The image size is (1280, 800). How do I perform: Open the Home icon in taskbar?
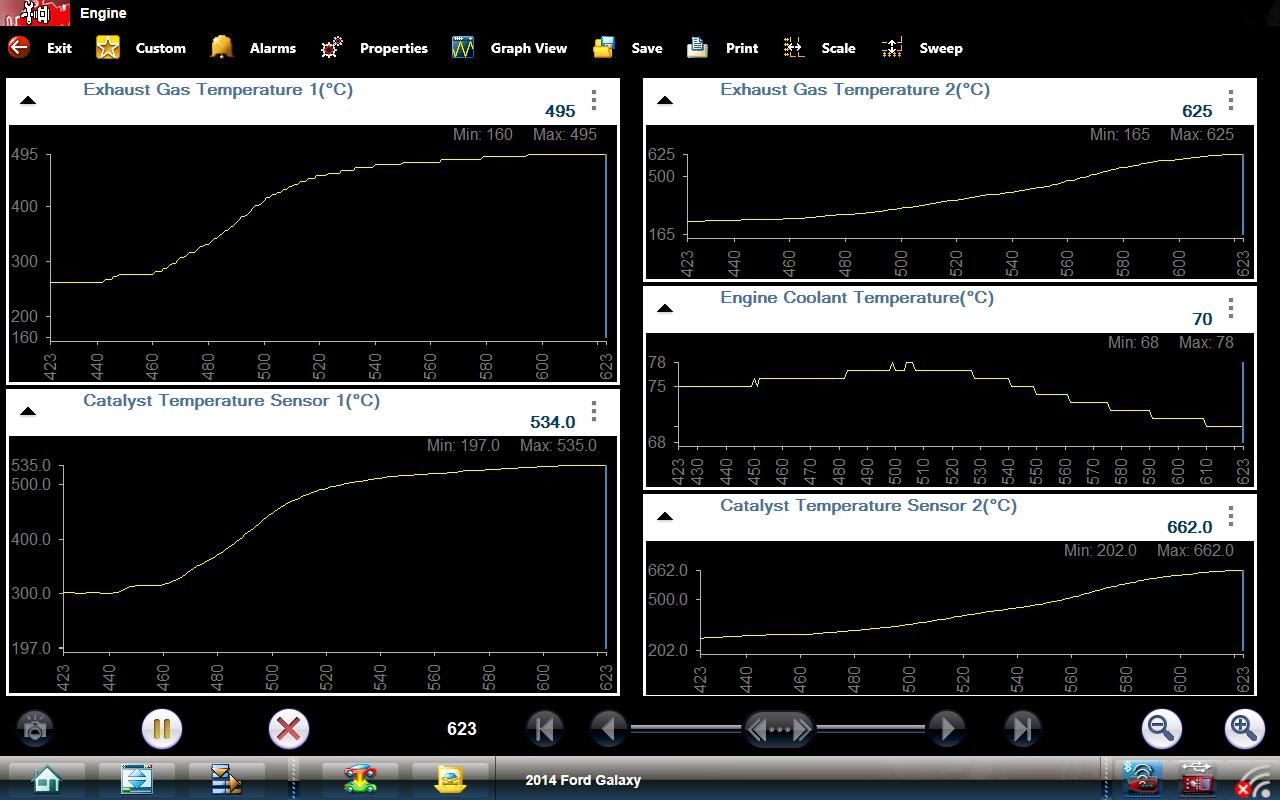(x=46, y=779)
